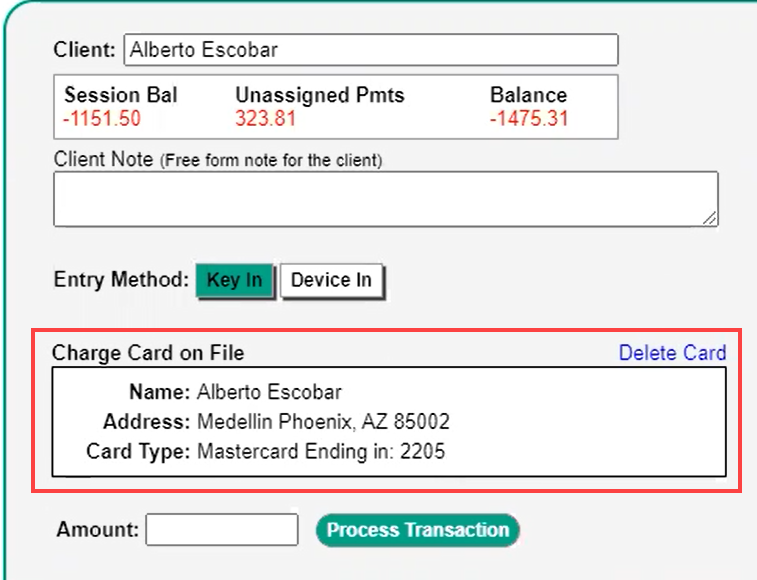Click the Client Note resize handle
The width and height of the screenshot is (757, 580).
pyautogui.click(x=712, y=219)
